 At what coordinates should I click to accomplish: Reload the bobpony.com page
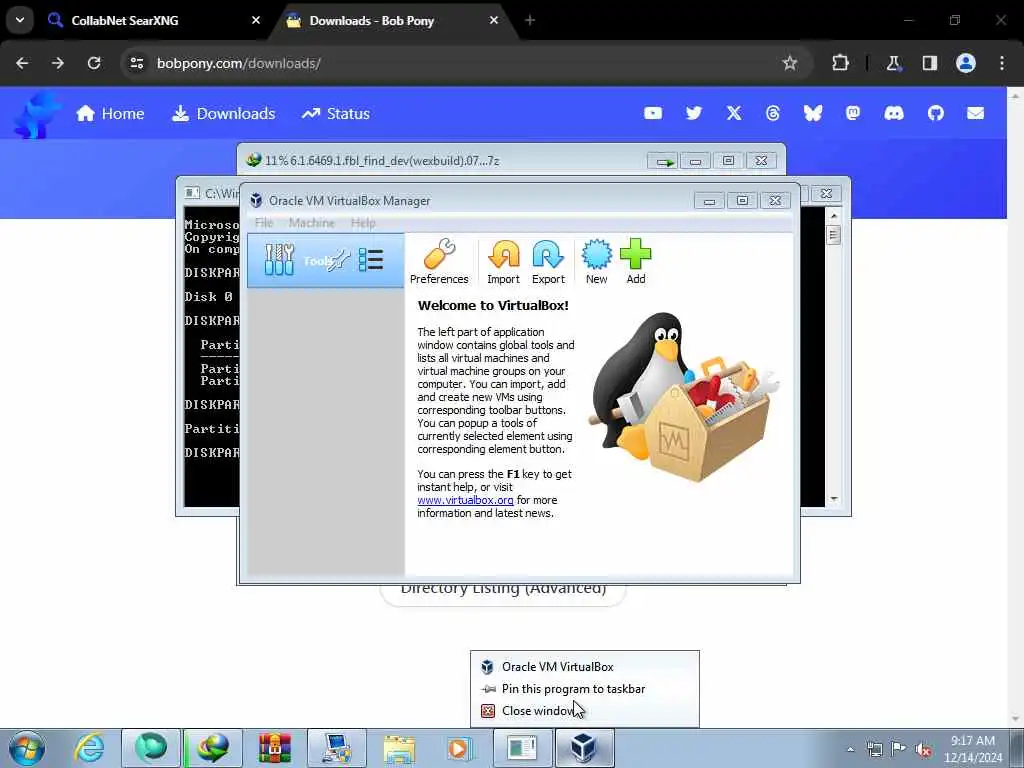coord(94,63)
